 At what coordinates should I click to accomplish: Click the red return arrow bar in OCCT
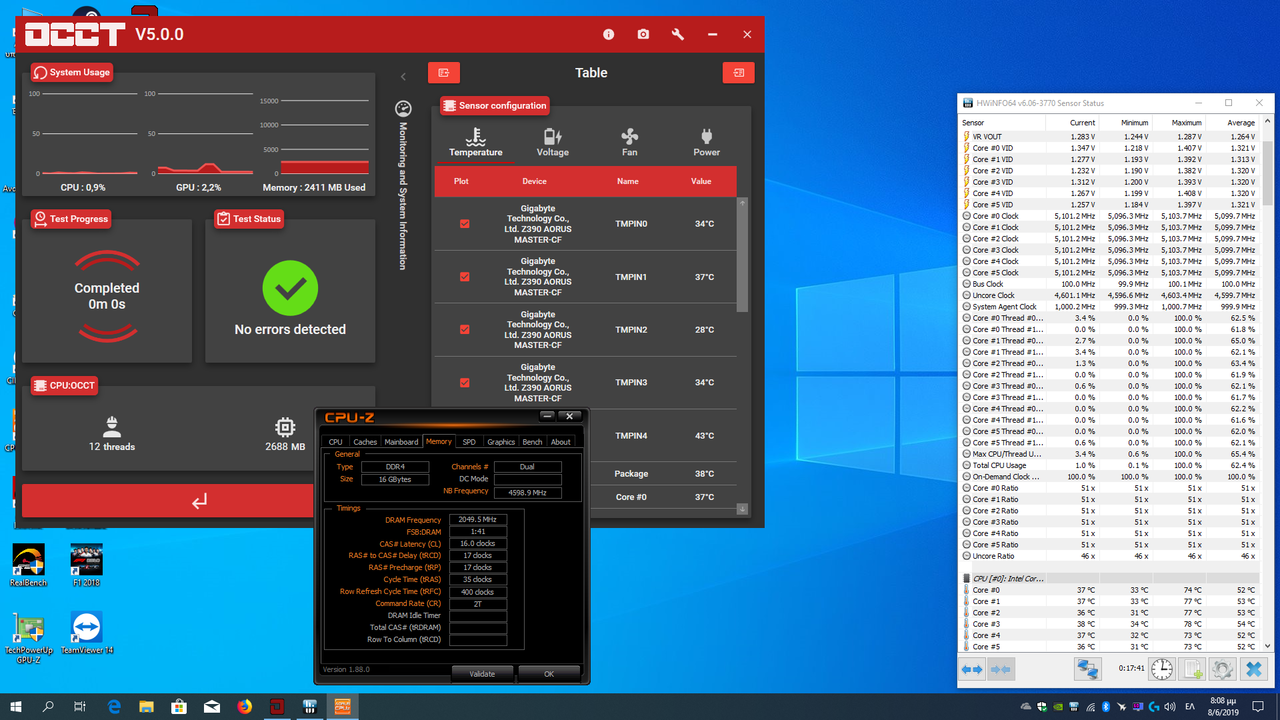199,501
